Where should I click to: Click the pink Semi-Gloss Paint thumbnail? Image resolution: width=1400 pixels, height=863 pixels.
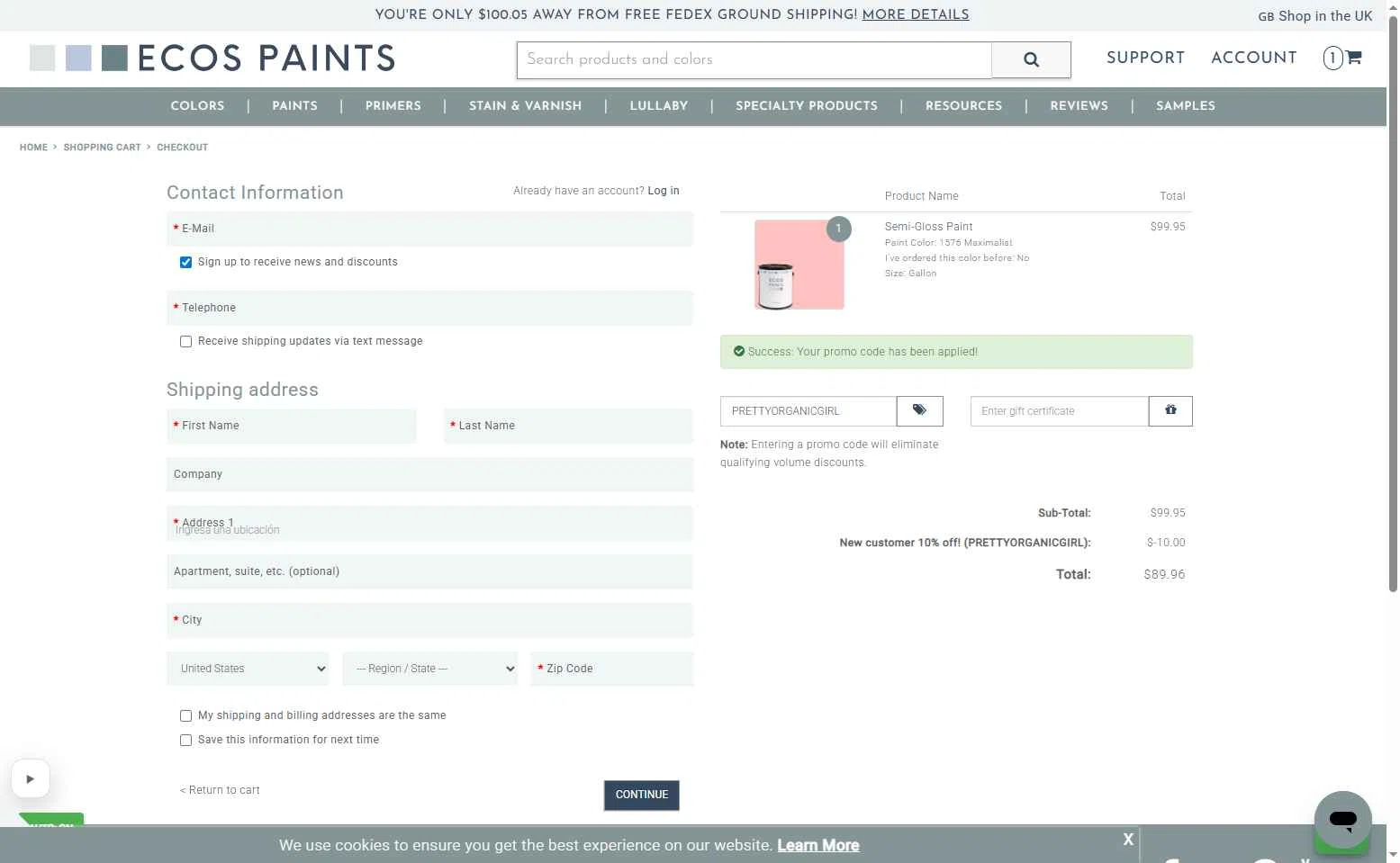click(799, 265)
